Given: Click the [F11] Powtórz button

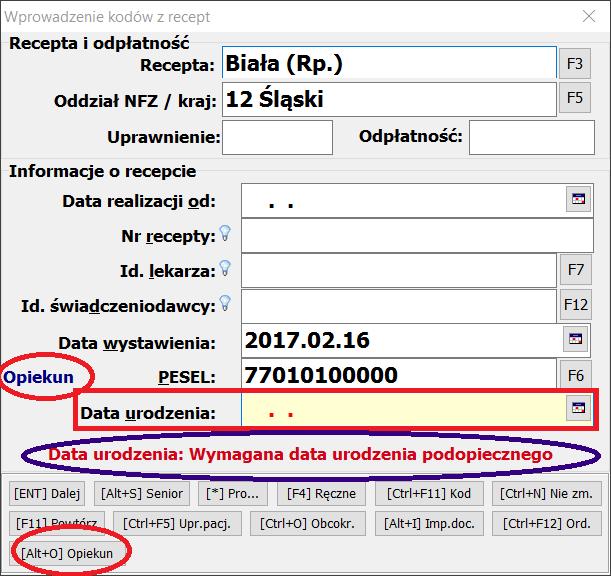Looking at the screenshot, I should pos(57,523).
